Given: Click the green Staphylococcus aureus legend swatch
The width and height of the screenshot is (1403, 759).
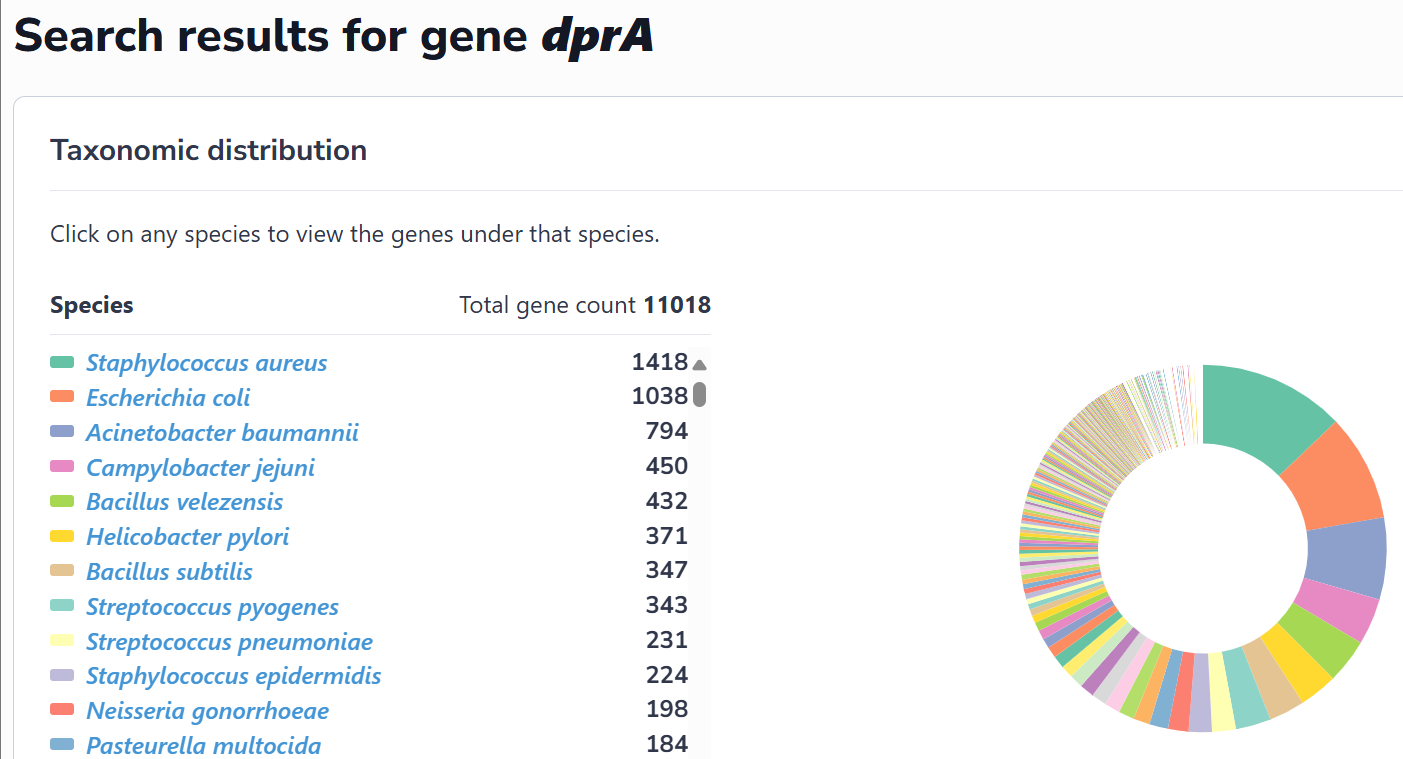Looking at the screenshot, I should [x=62, y=362].
